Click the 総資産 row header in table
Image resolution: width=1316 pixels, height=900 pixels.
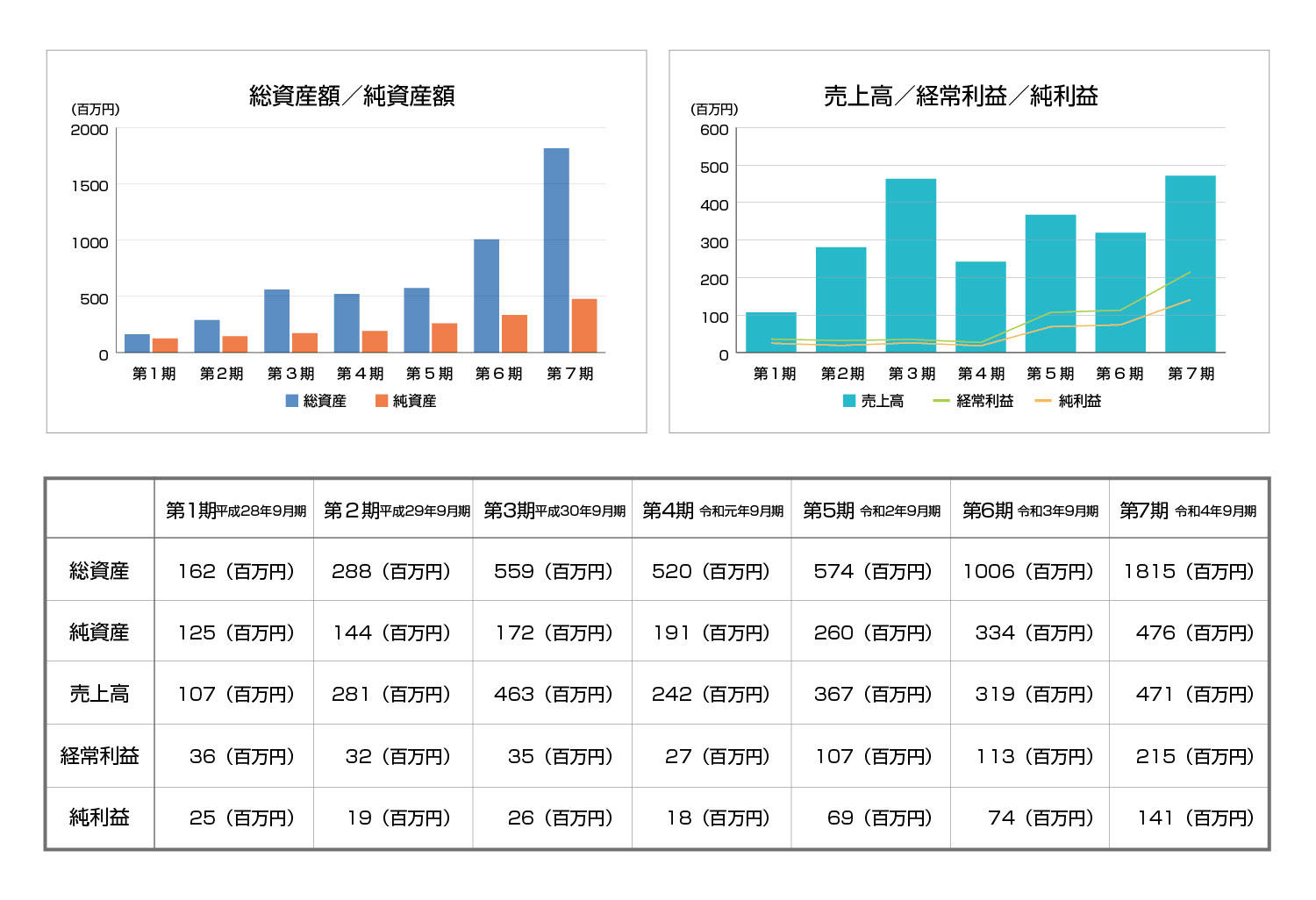click(99, 571)
